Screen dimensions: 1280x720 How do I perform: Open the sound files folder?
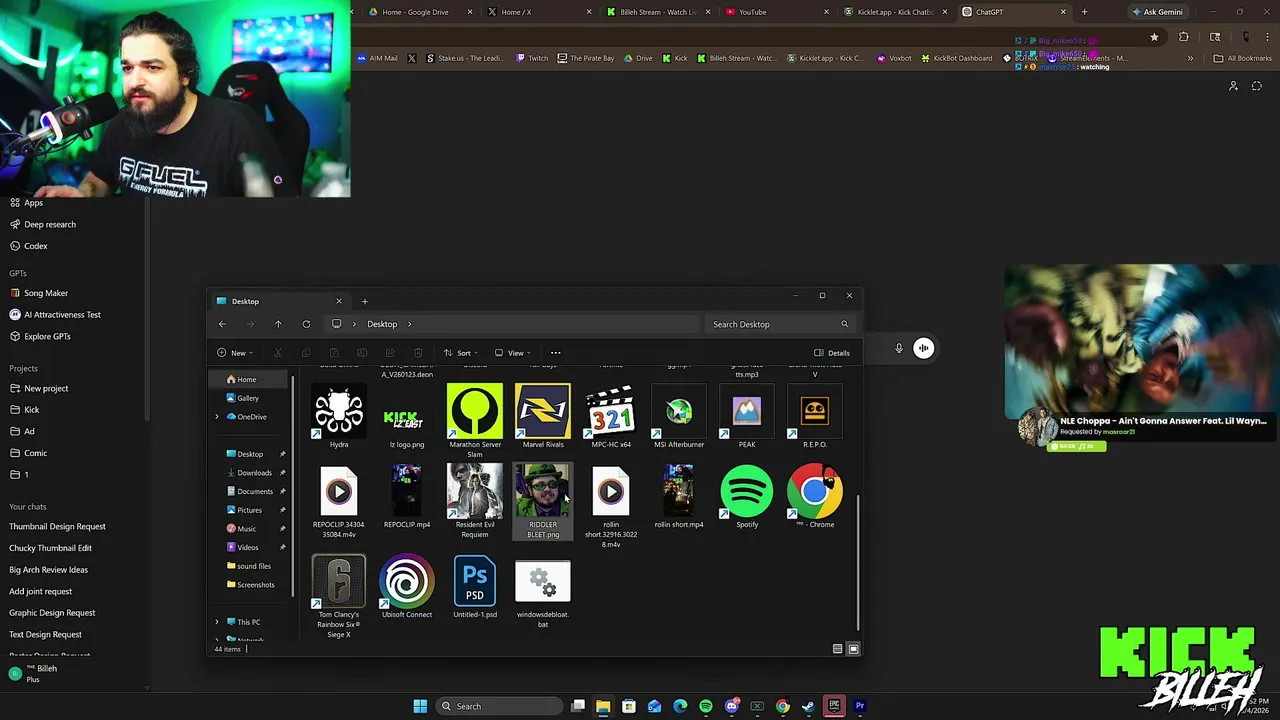tap(253, 566)
